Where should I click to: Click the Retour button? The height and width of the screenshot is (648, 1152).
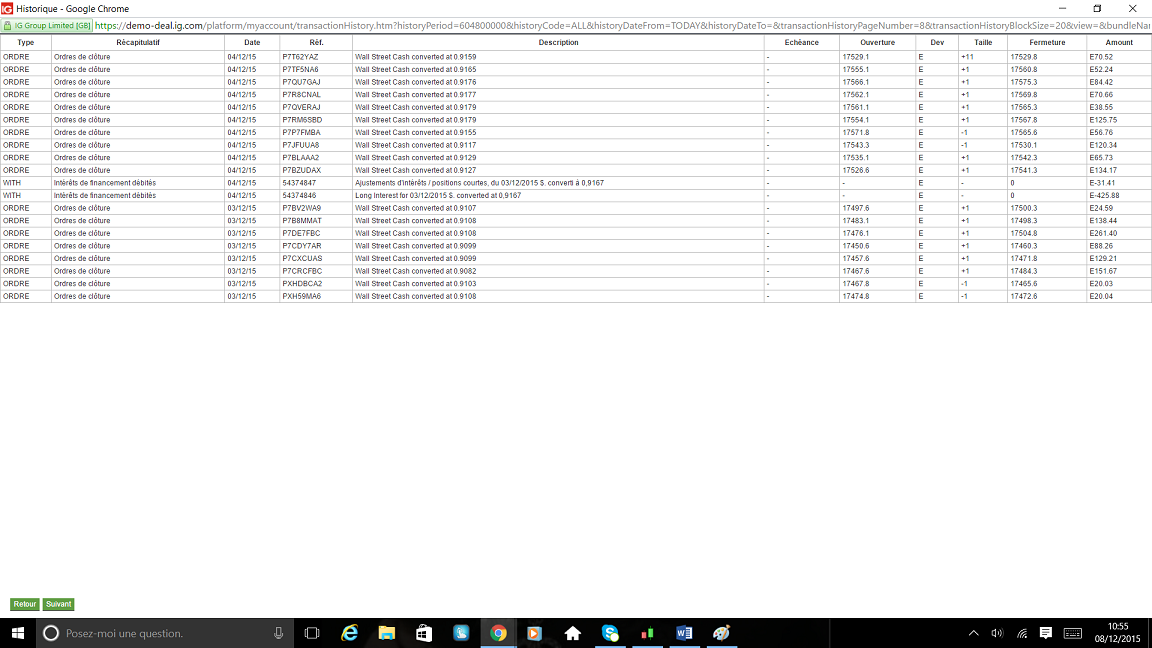point(24,604)
